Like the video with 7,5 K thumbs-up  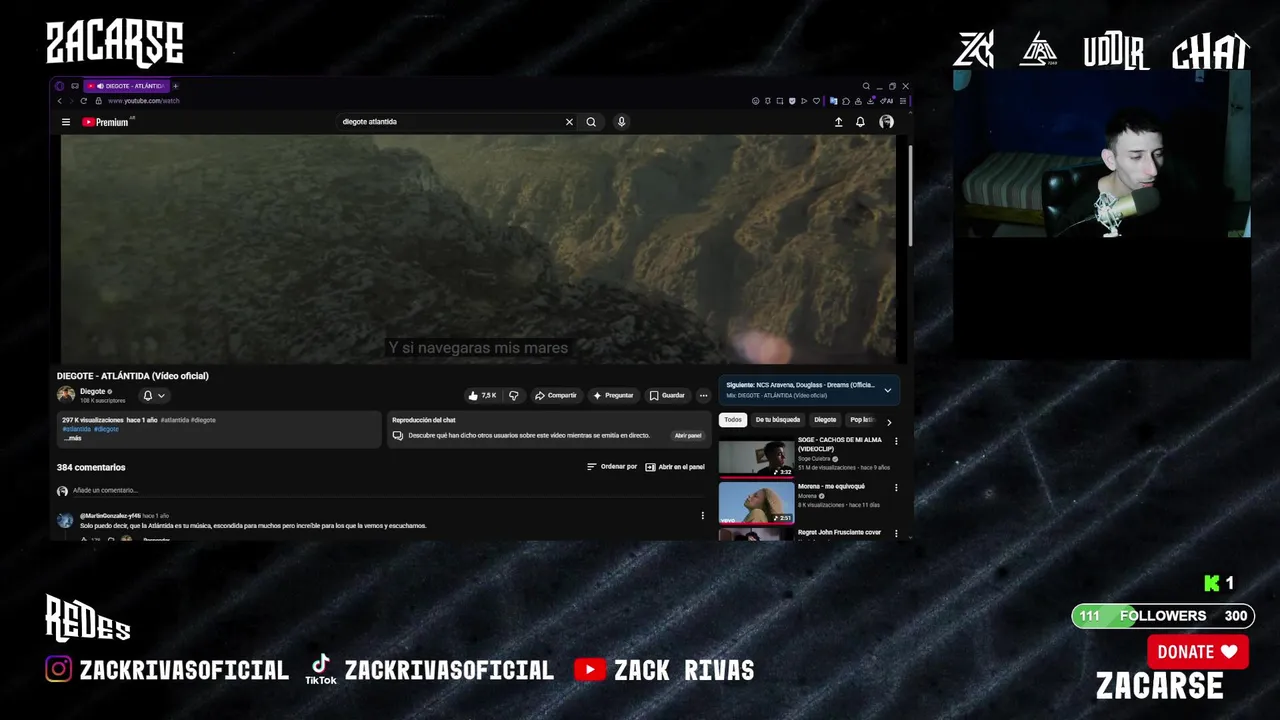pos(482,395)
